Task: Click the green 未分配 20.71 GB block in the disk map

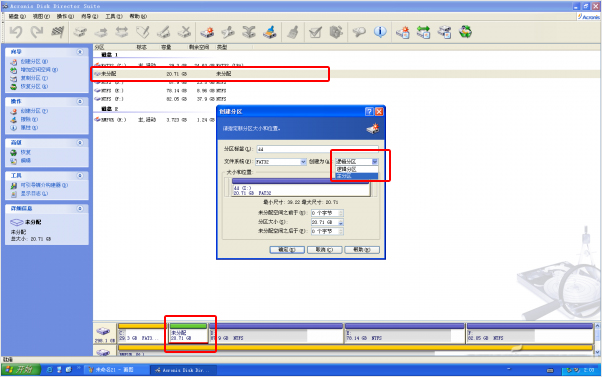Action: pos(188,334)
